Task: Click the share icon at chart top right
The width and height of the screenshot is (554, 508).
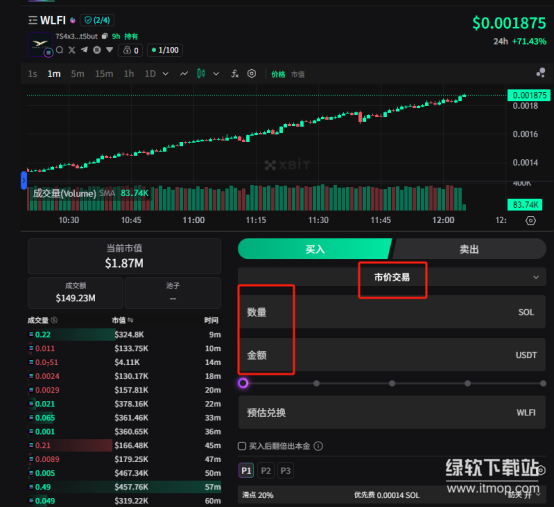Action: 541,72
